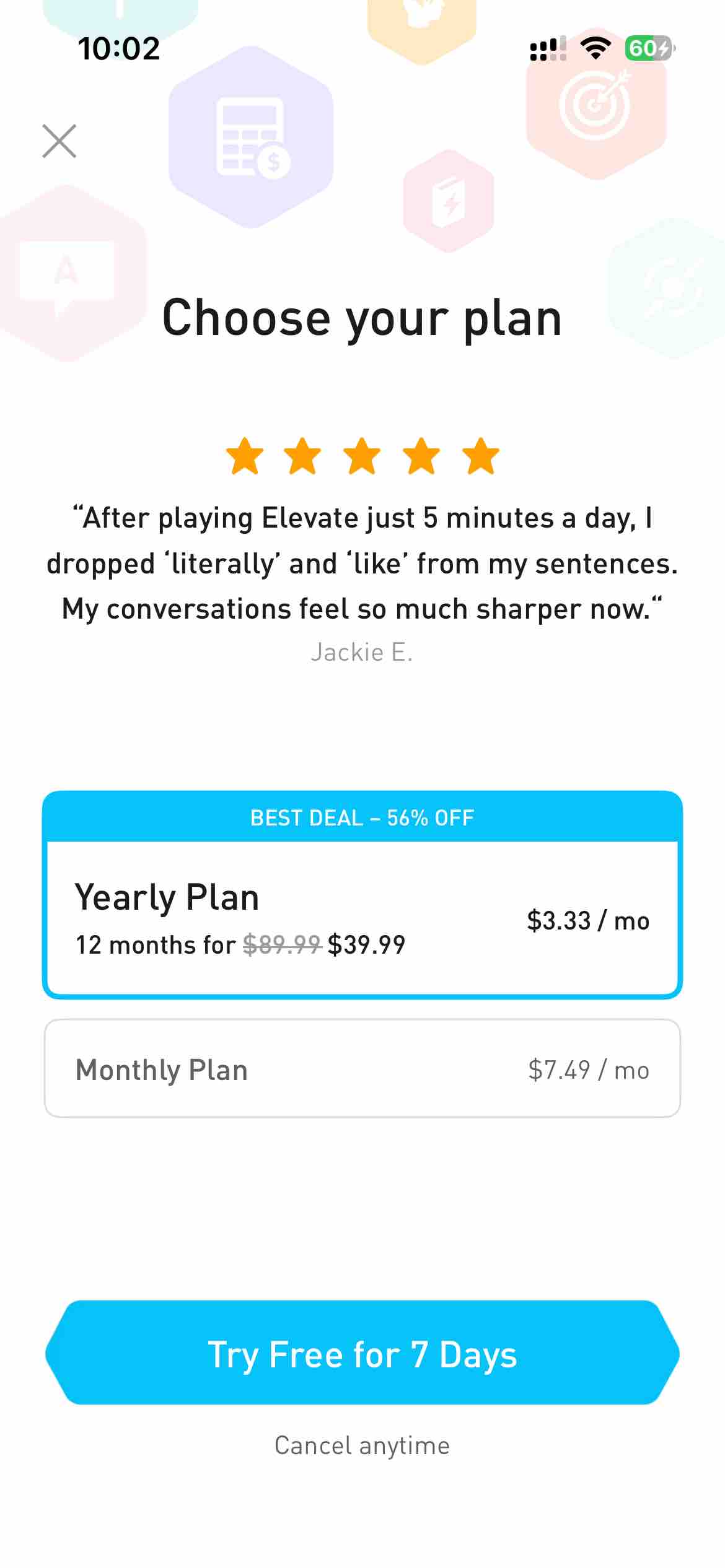Tap the book with lightning bolt icon
Screen dimensions: 725x1568
pyautogui.click(x=449, y=201)
